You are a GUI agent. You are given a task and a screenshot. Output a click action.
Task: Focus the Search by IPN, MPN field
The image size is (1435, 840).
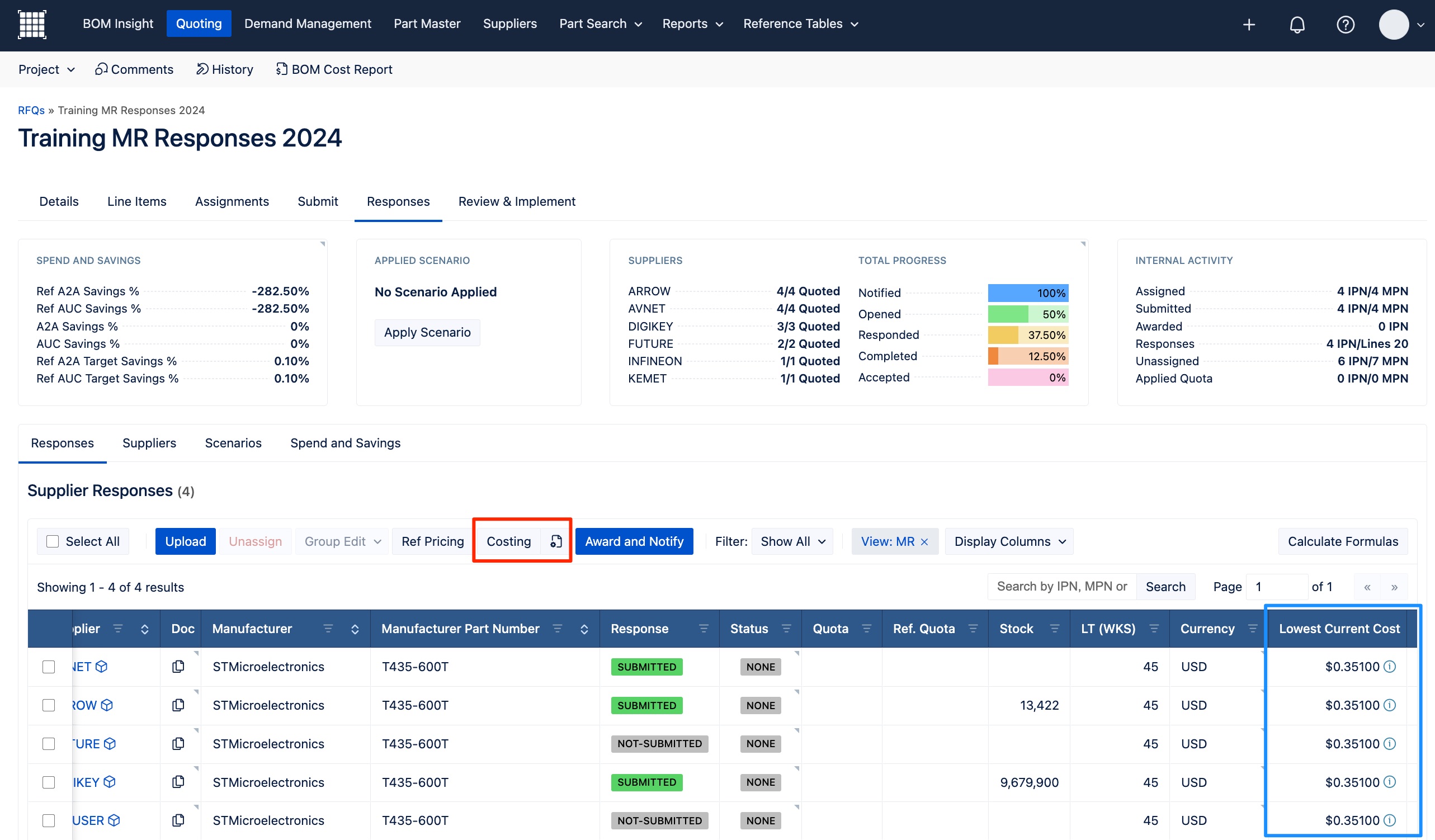click(x=1061, y=587)
